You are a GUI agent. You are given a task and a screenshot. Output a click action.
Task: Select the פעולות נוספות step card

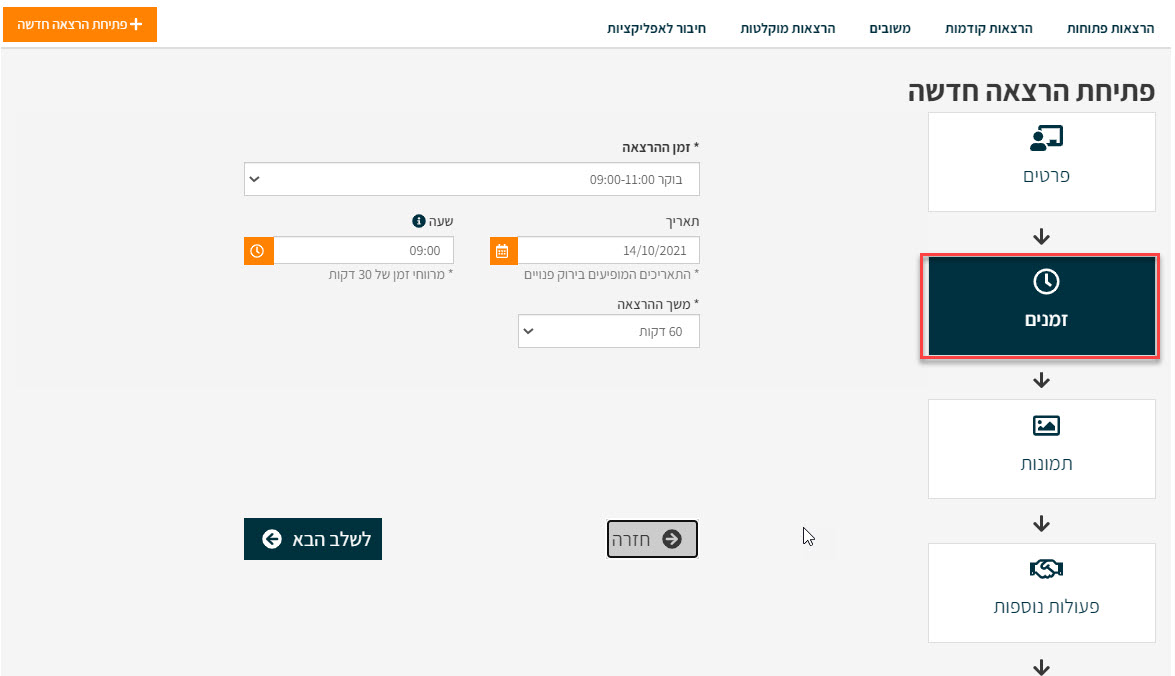click(x=1042, y=593)
